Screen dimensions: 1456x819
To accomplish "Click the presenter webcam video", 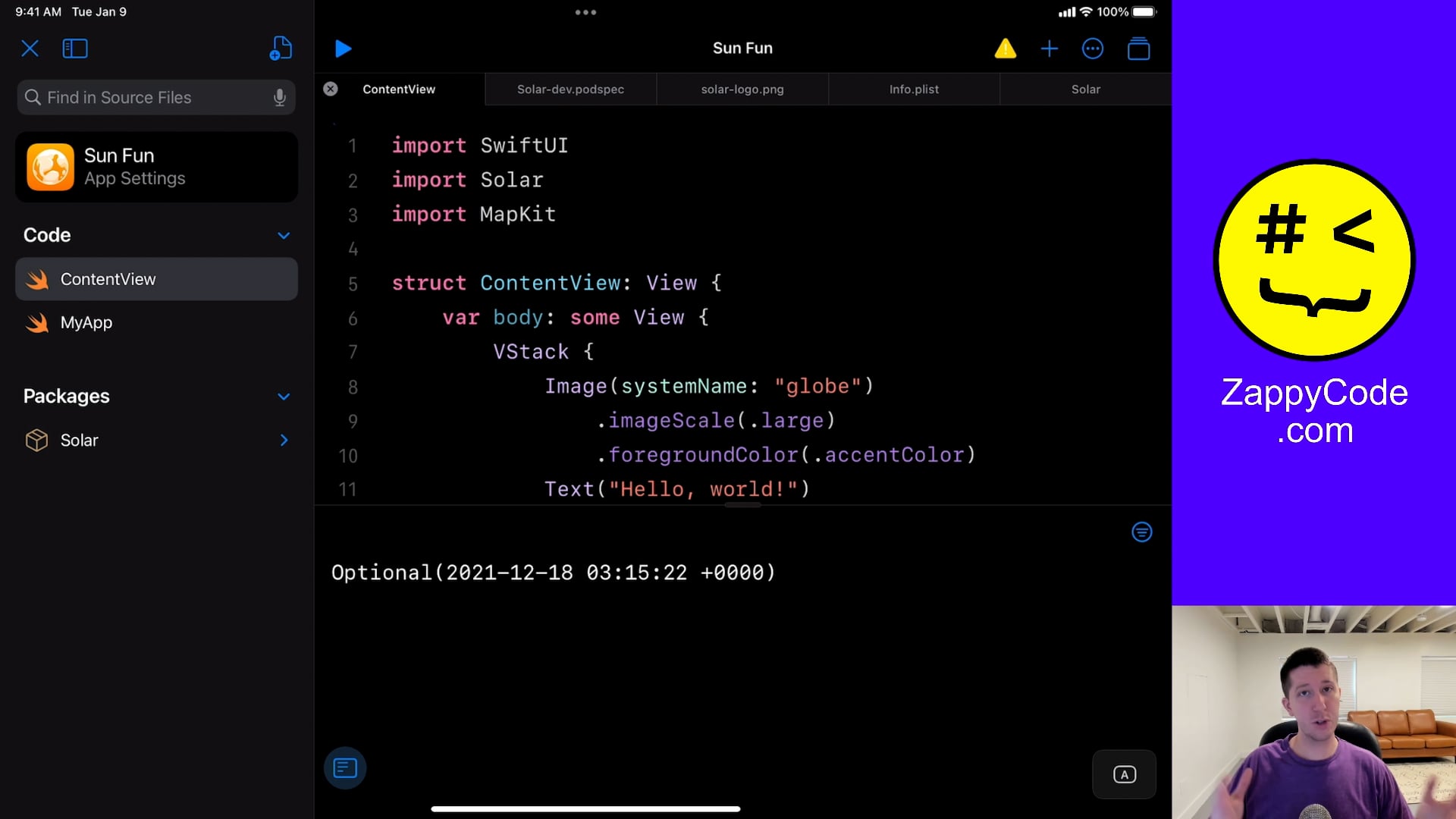I will click(1313, 712).
